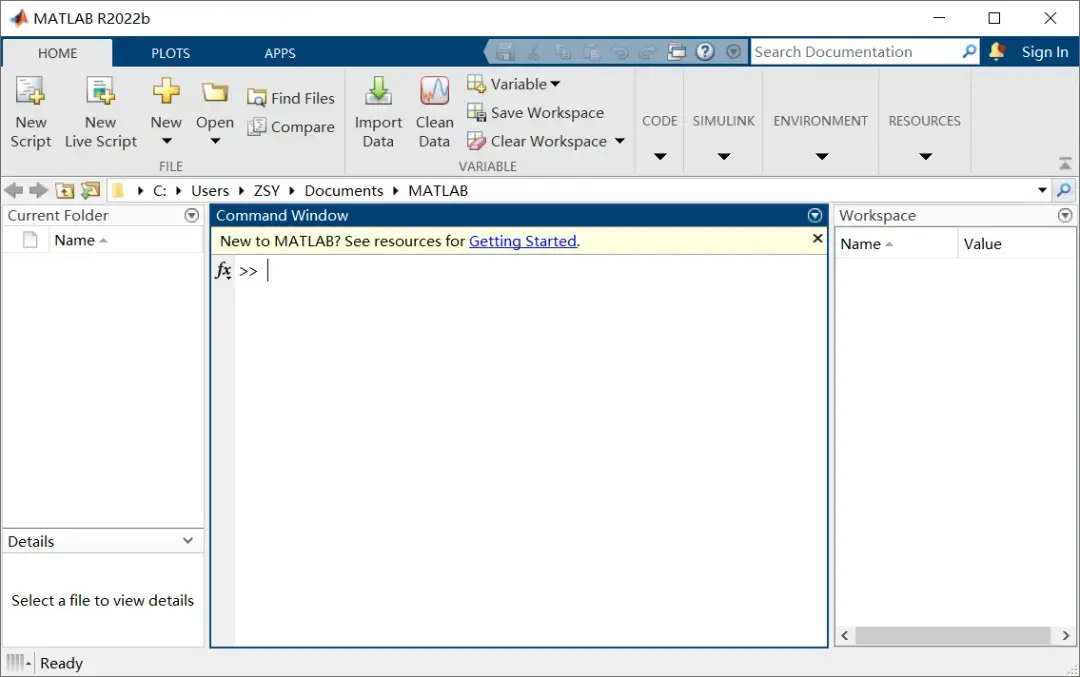Click the Copy icon in quick access toolbar
The height and width of the screenshot is (677, 1080).
[x=563, y=52]
